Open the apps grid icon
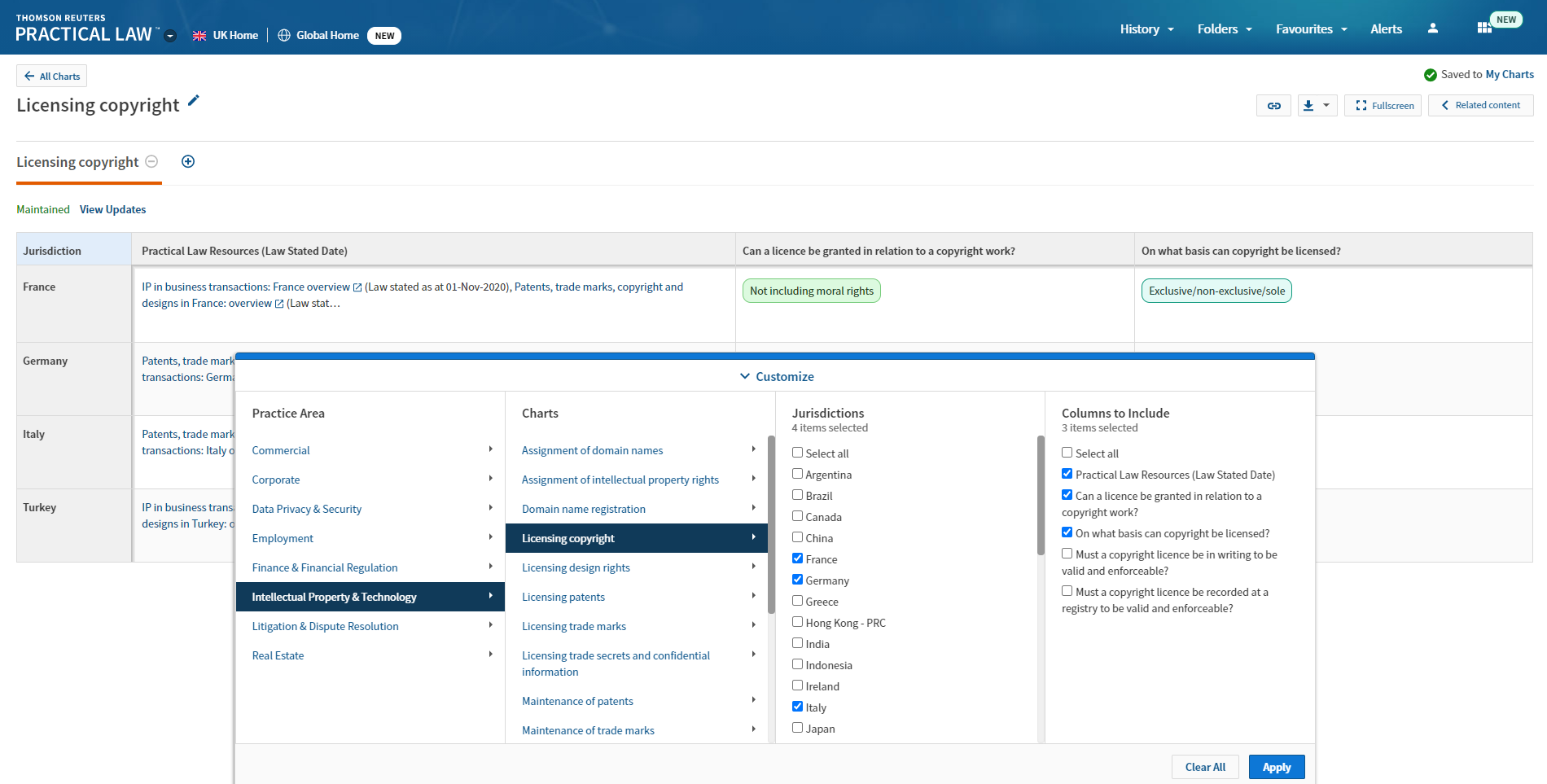The image size is (1547, 784). [1484, 28]
